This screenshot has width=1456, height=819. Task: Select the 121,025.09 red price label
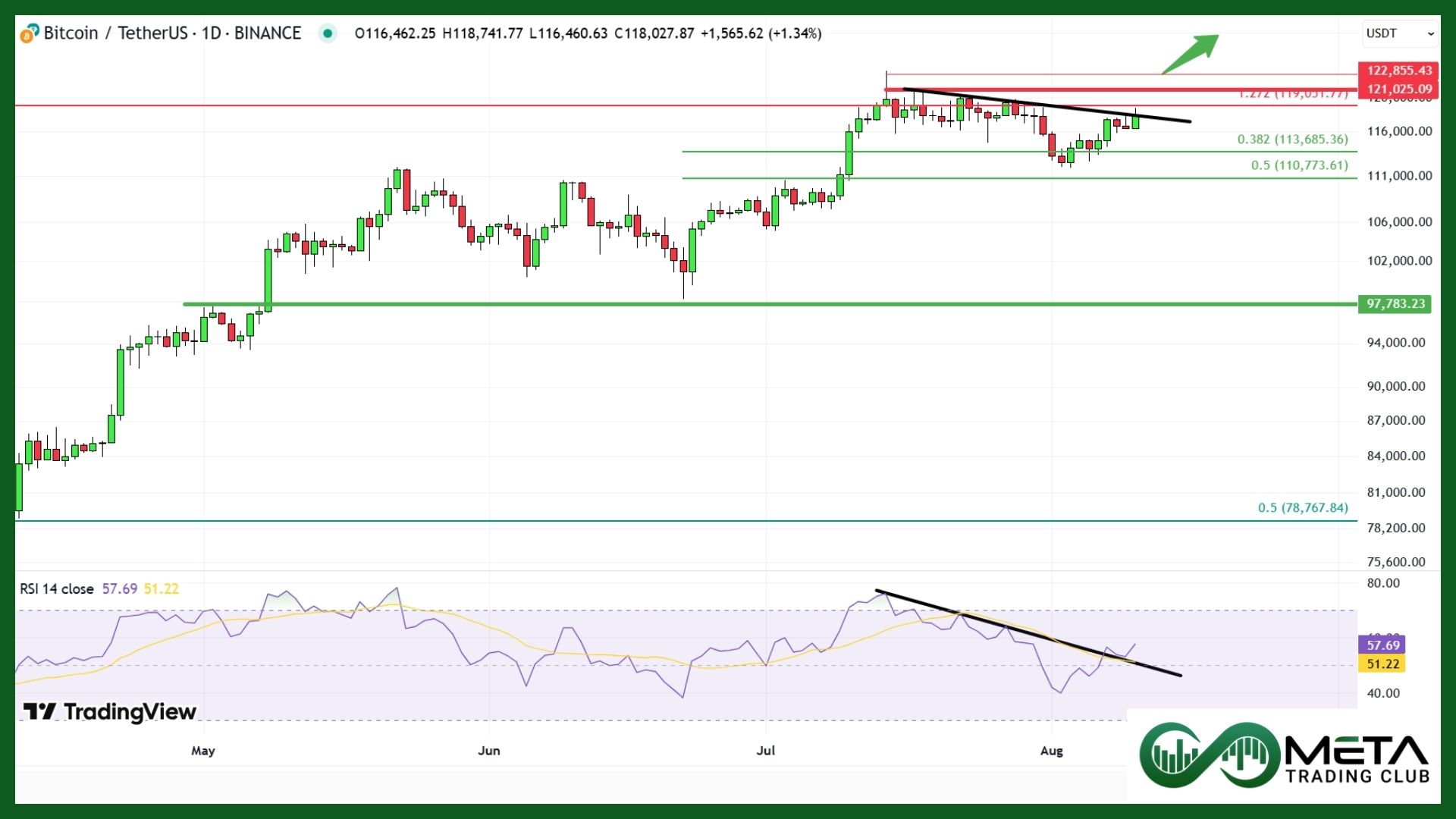click(x=1398, y=89)
